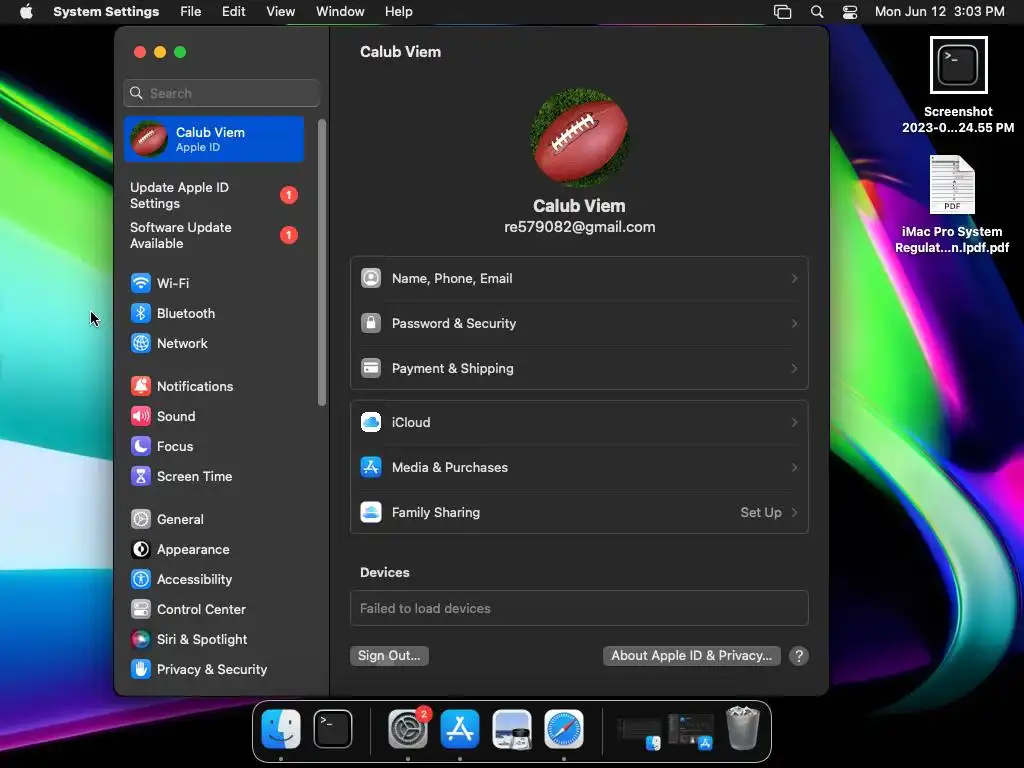Click the Media & Purchases App Store icon
The image size is (1024, 768).
[x=371, y=467]
